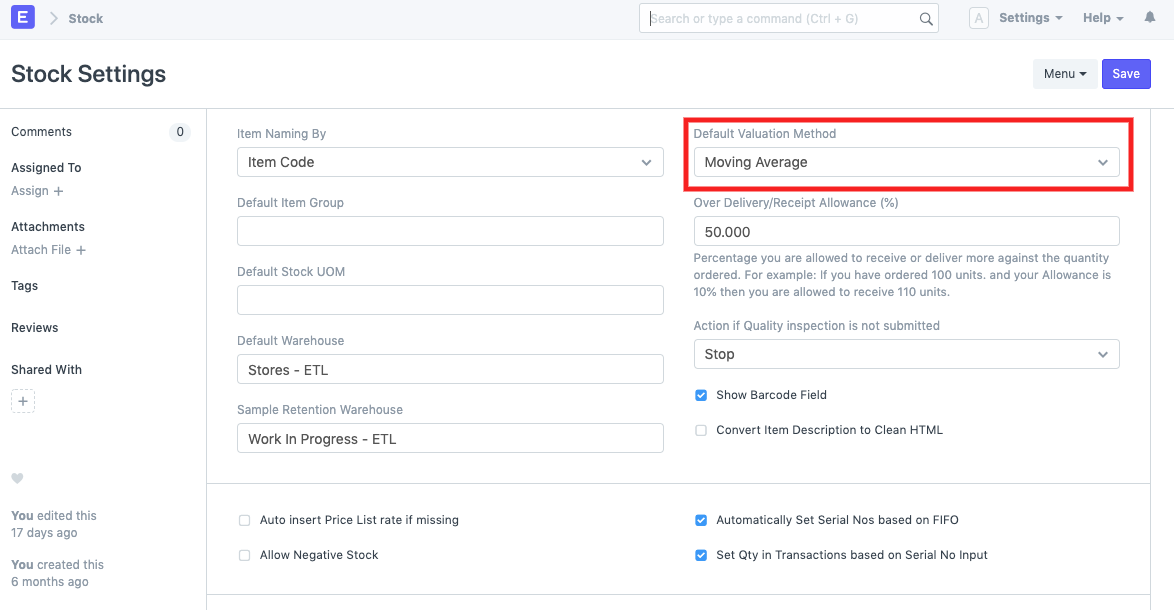Enable Convert Item Description to Clean HTML
The image size is (1174, 610).
(701, 430)
